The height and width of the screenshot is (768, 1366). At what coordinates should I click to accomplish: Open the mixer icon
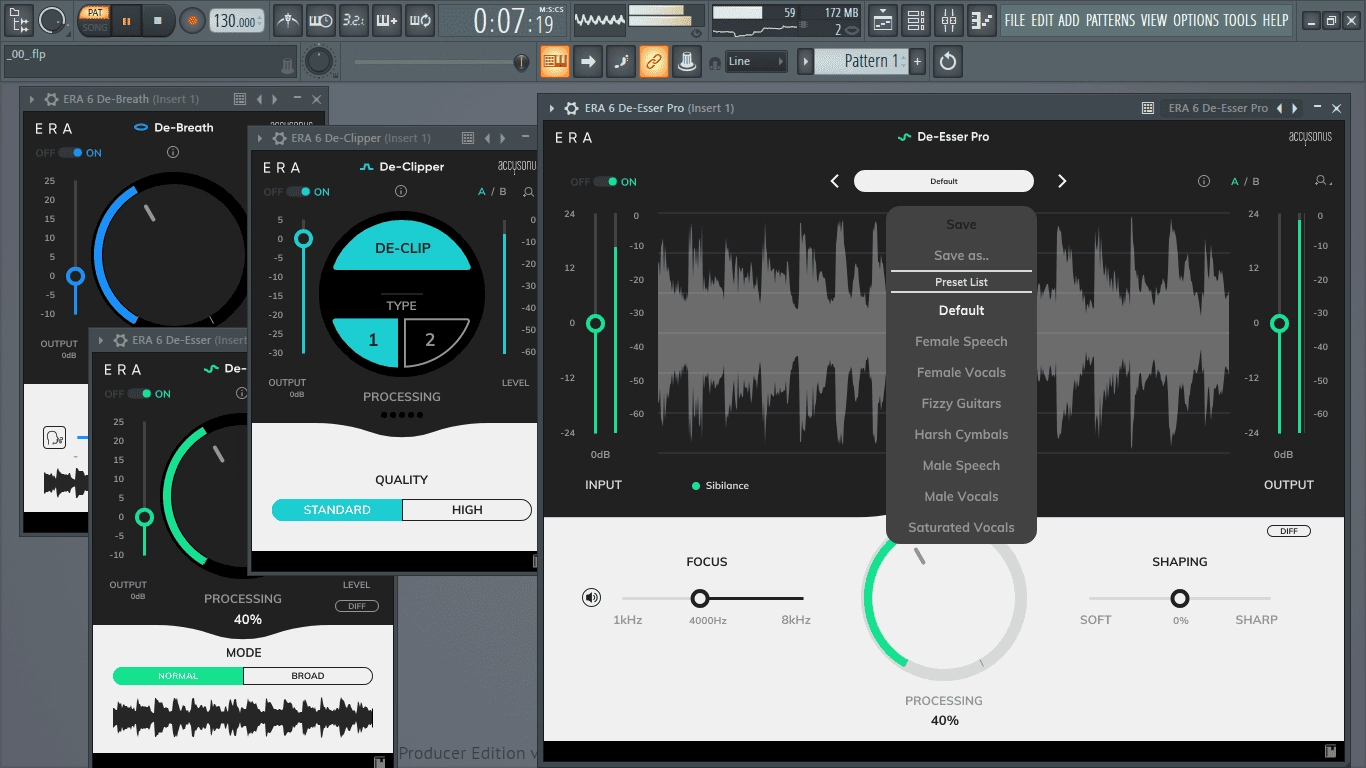[x=949, y=19]
